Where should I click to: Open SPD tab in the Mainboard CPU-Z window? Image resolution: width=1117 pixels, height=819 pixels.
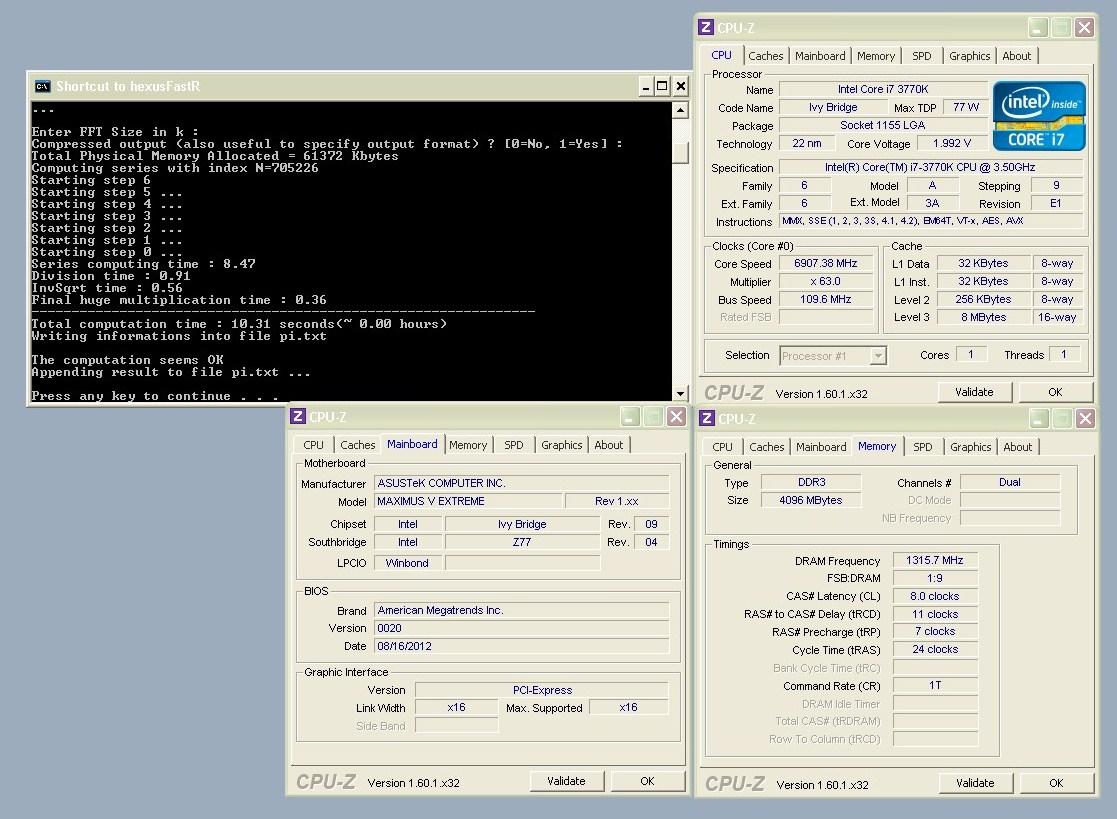coord(514,444)
